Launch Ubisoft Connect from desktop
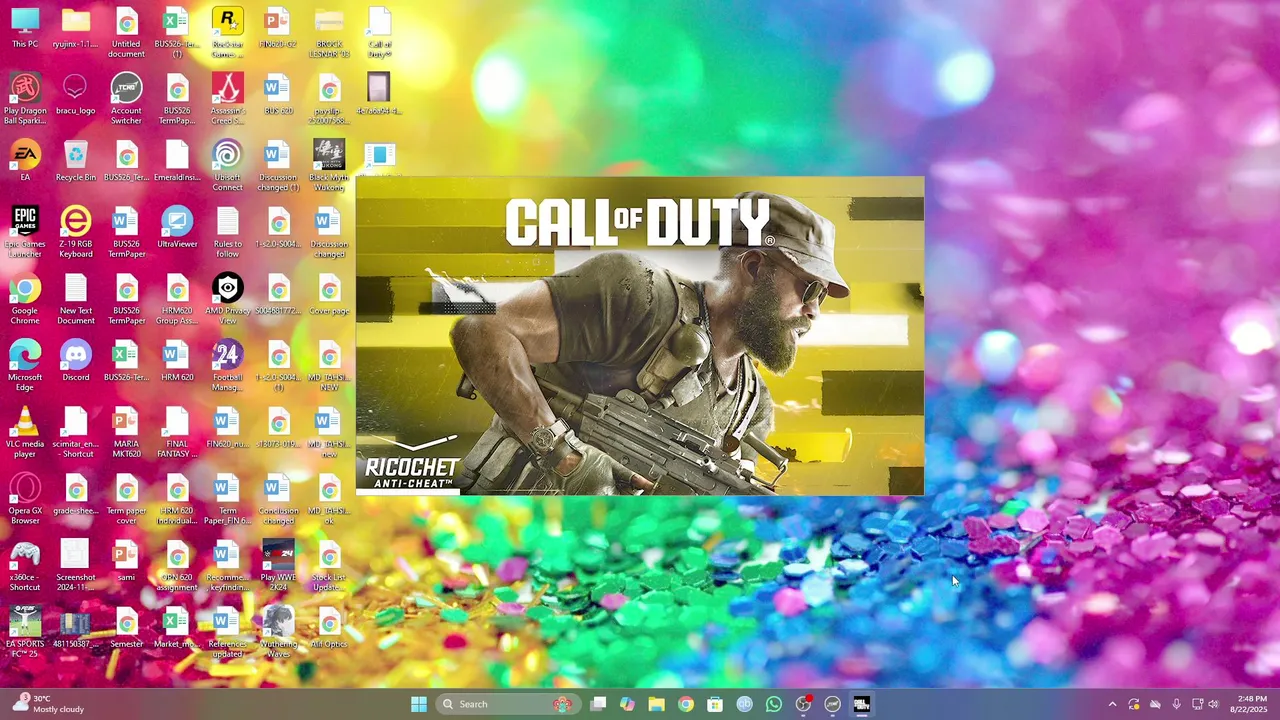 tap(228, 166)
